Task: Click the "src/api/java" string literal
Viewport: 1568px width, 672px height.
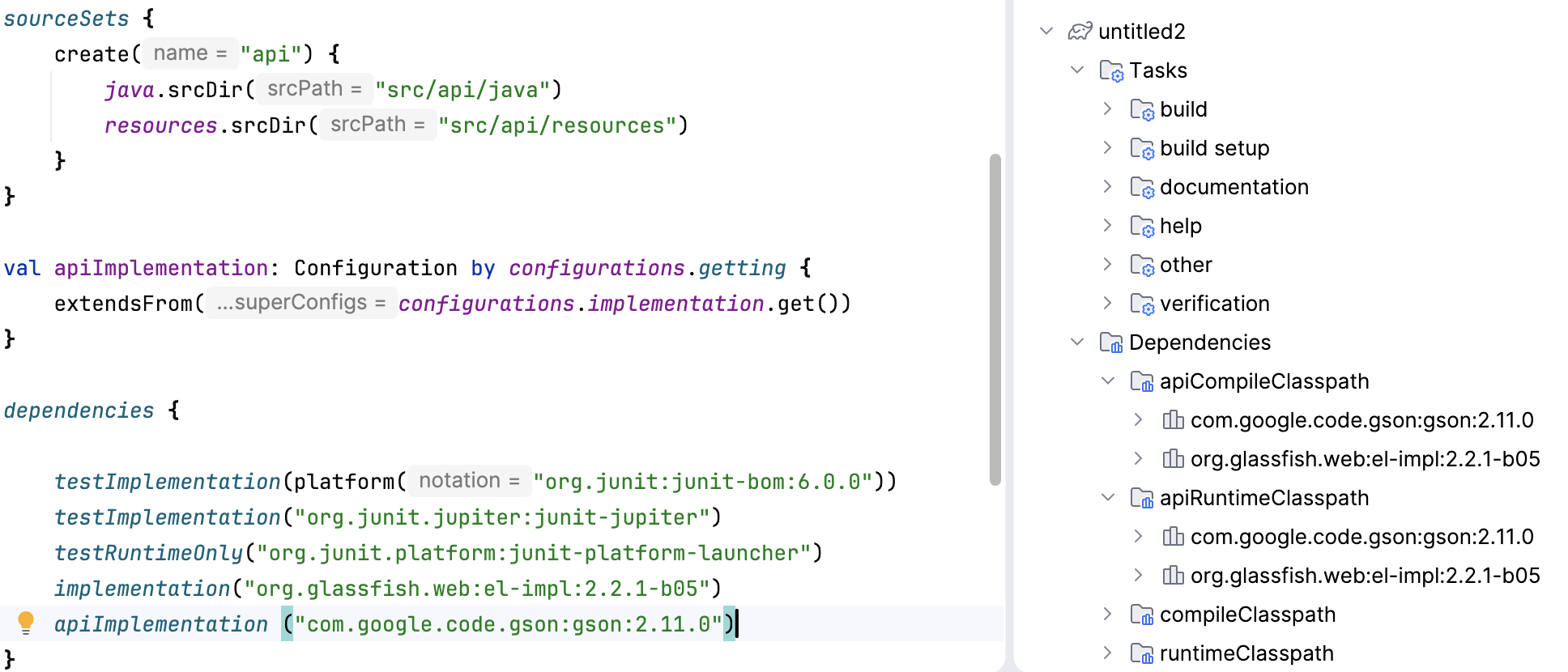Action: (463, 90)
